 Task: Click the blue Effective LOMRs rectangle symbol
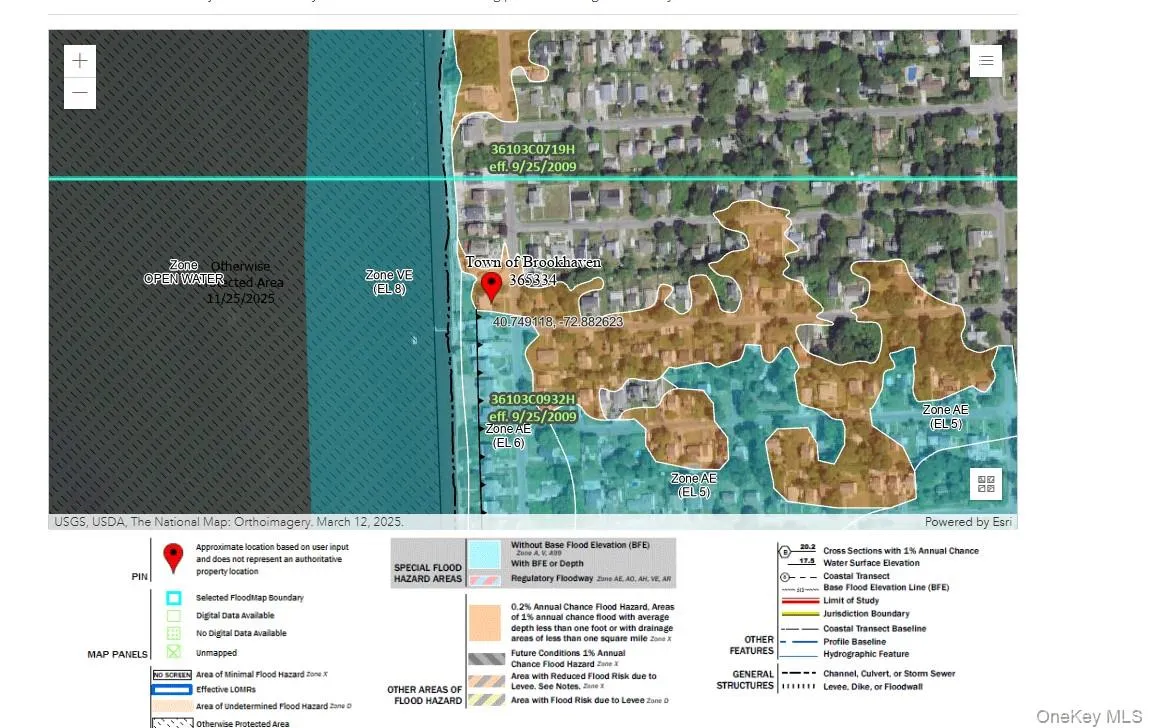(x=172, y=689)
